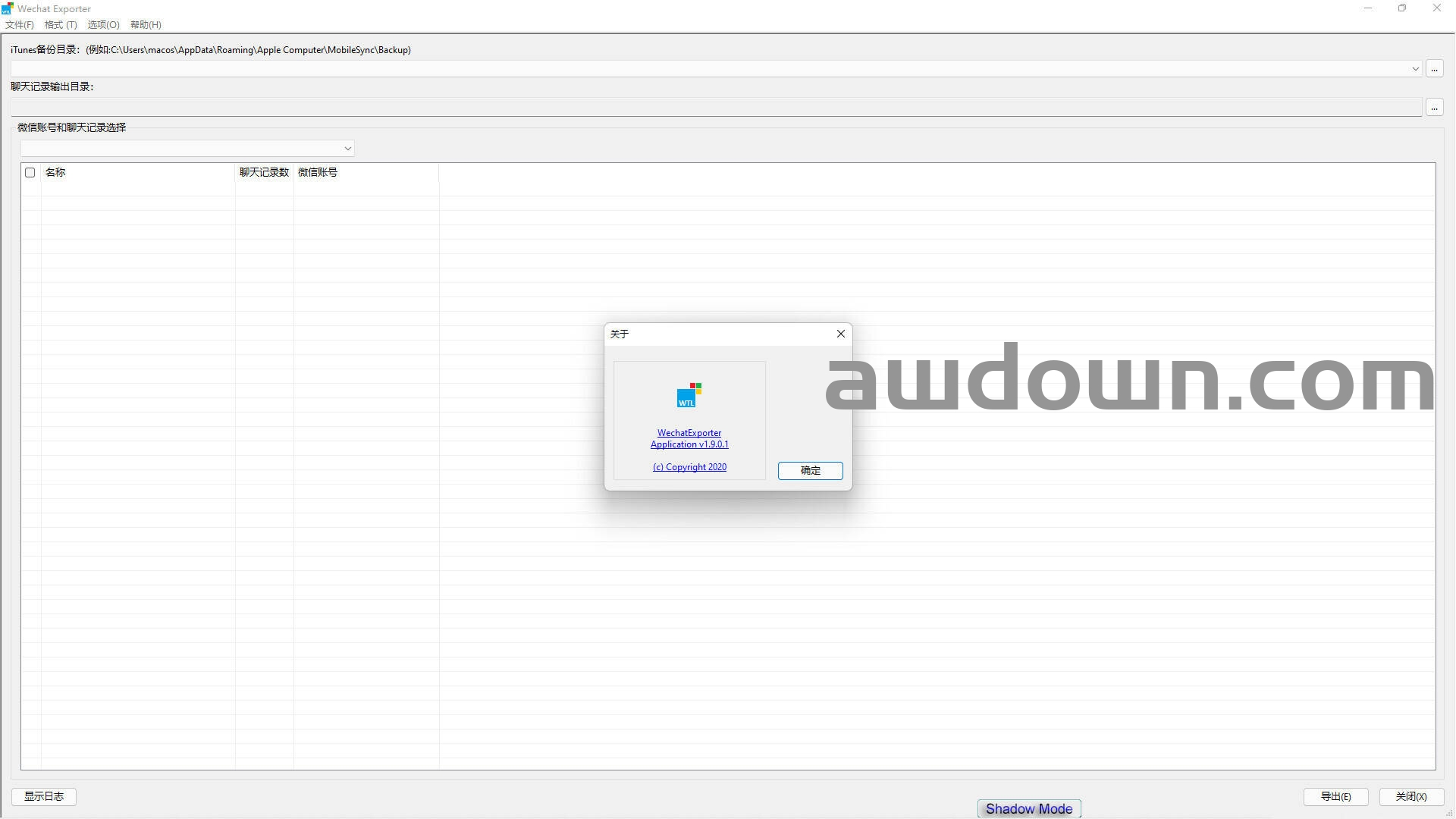Screen dimensions: 1456x819
Task: Open the 帮助(H) menu
Action: (x=146, y=25)
